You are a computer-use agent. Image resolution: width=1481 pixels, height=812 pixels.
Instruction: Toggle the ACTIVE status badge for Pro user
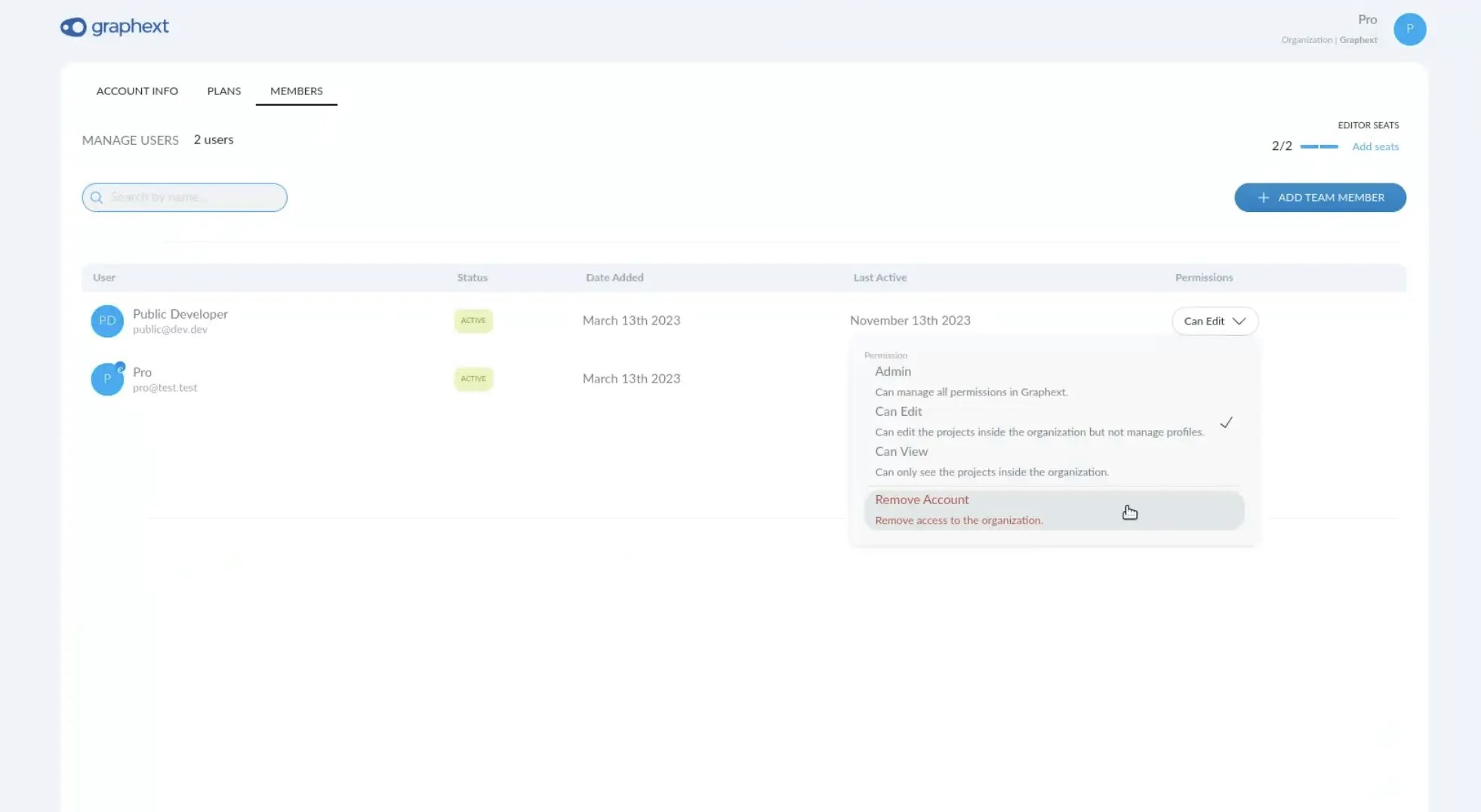(x=473, y=379)
